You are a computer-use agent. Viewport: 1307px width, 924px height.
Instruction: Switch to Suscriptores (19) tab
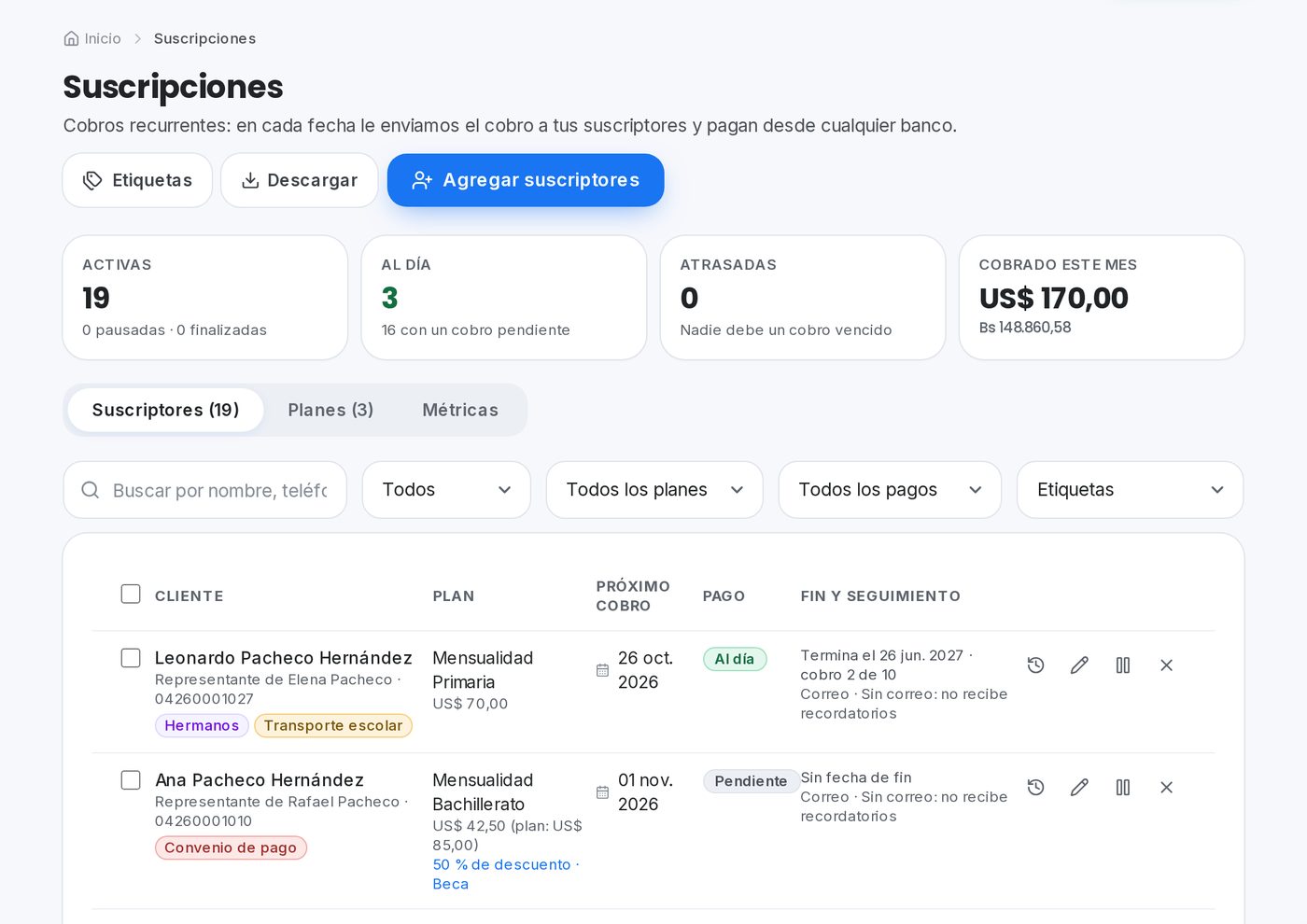pos(165,410)
